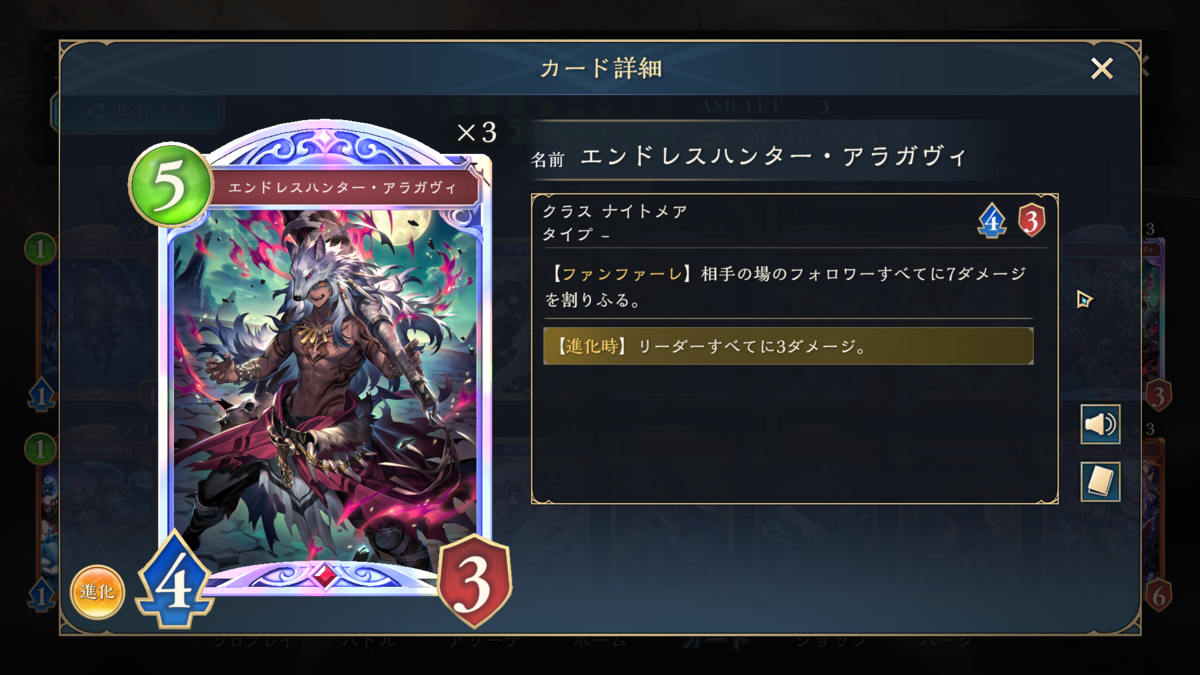Click the クラス ナイトメア label
1200x675 pixels.
coord(615,212)
